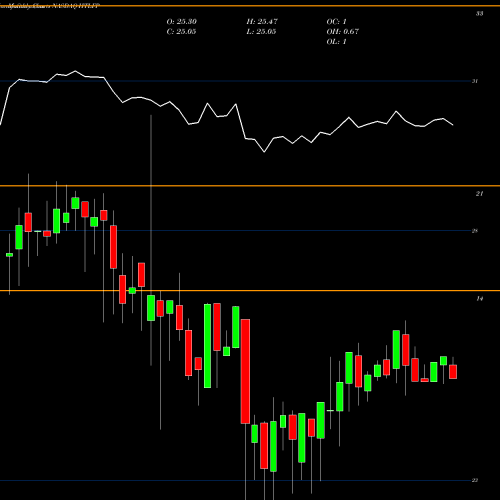Click the '31' axis label on the right
This screenshot has height=500, width=500.
(475, 81)
